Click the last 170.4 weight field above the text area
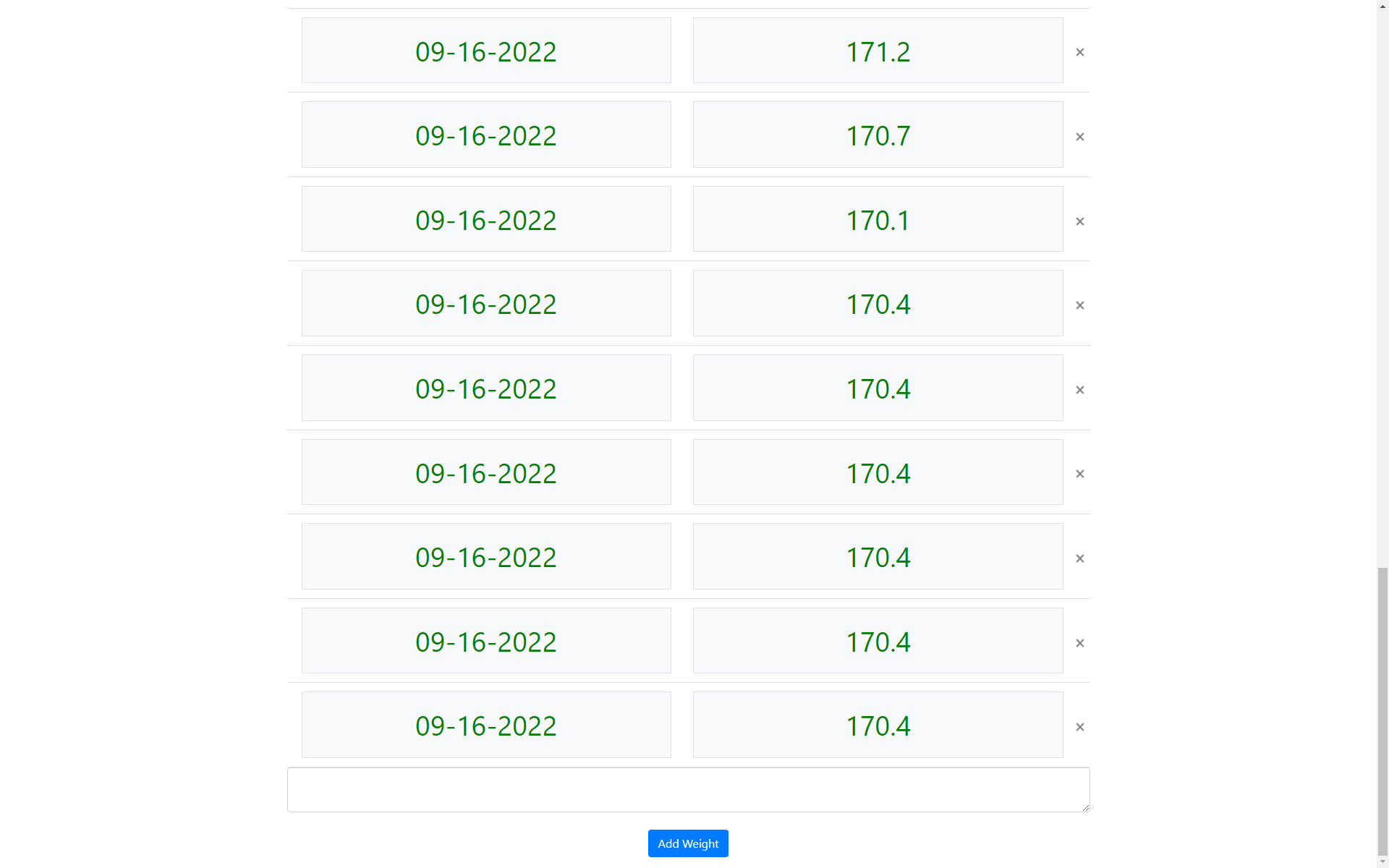 tap(878, 725)
